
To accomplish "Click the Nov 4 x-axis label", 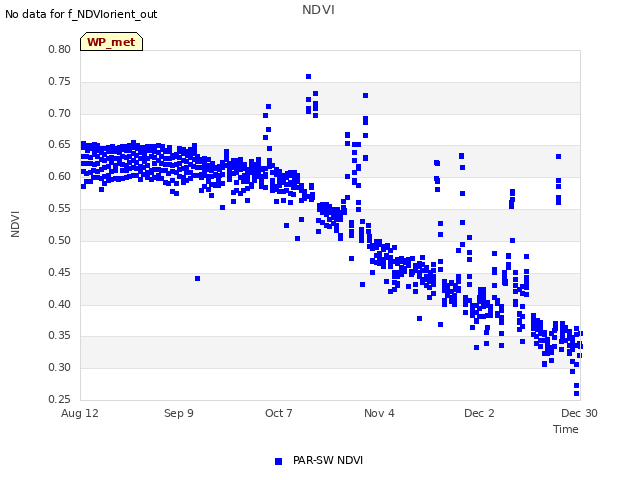I will 379,413.
